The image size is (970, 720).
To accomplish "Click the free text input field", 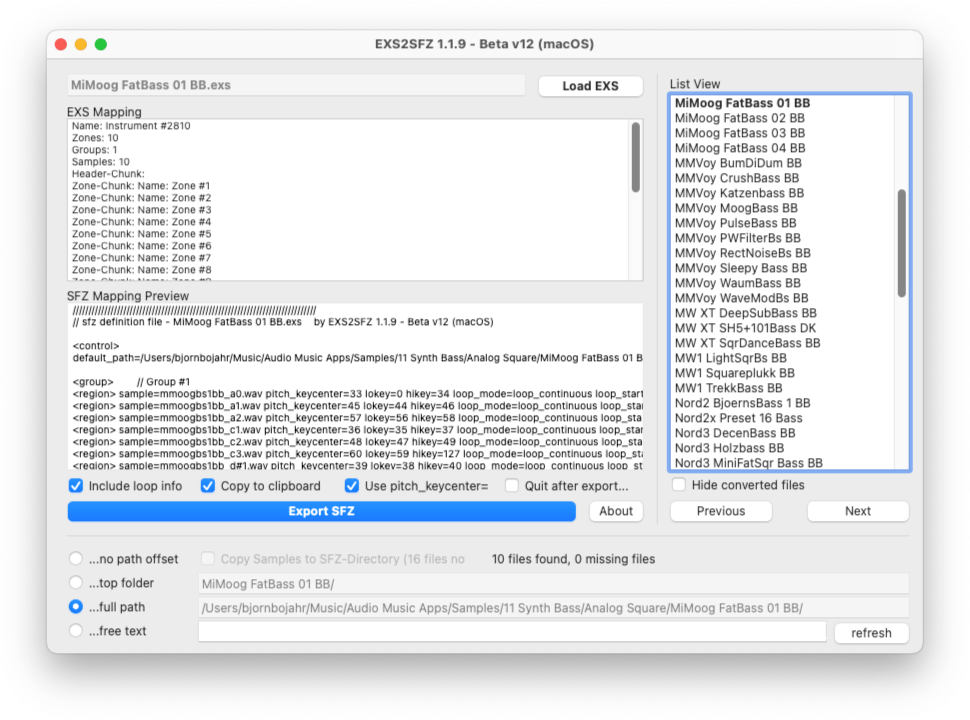I will point(512,632).
